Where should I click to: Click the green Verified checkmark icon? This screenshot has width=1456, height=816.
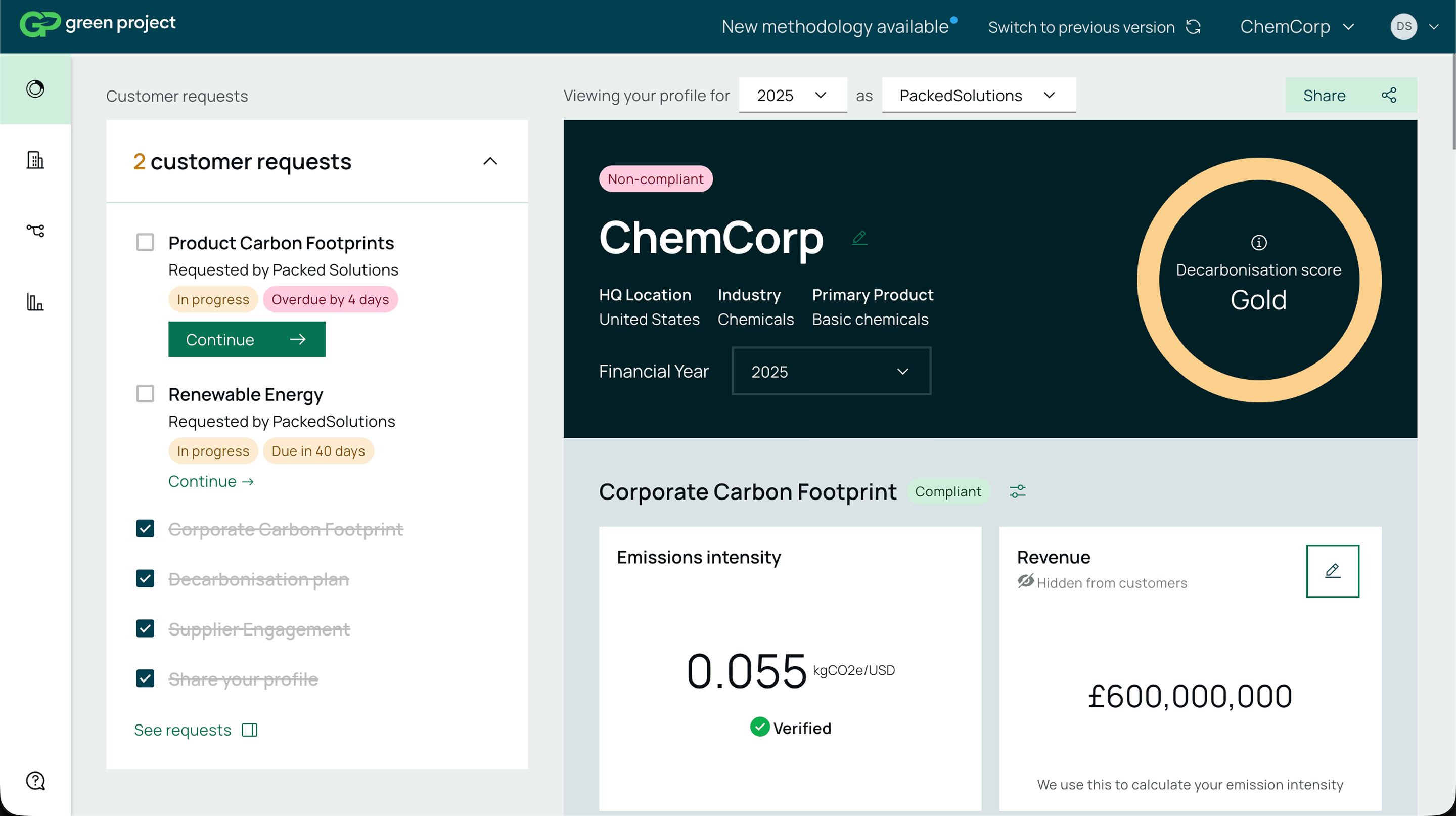click(760, 727)
